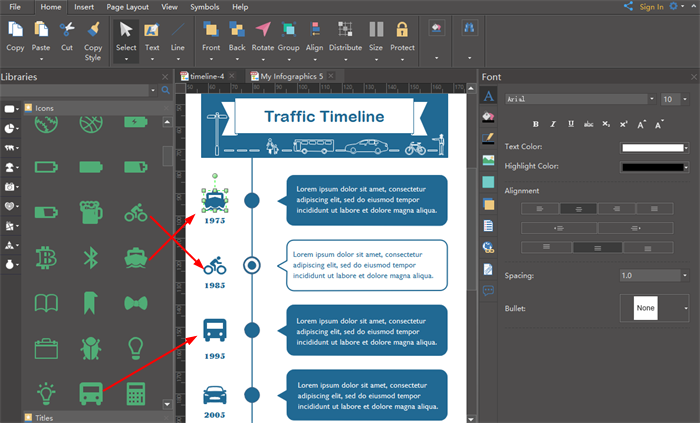Expand the Titles library section
The width and height of the screenshot is (700, 423).
pos(44,417)
